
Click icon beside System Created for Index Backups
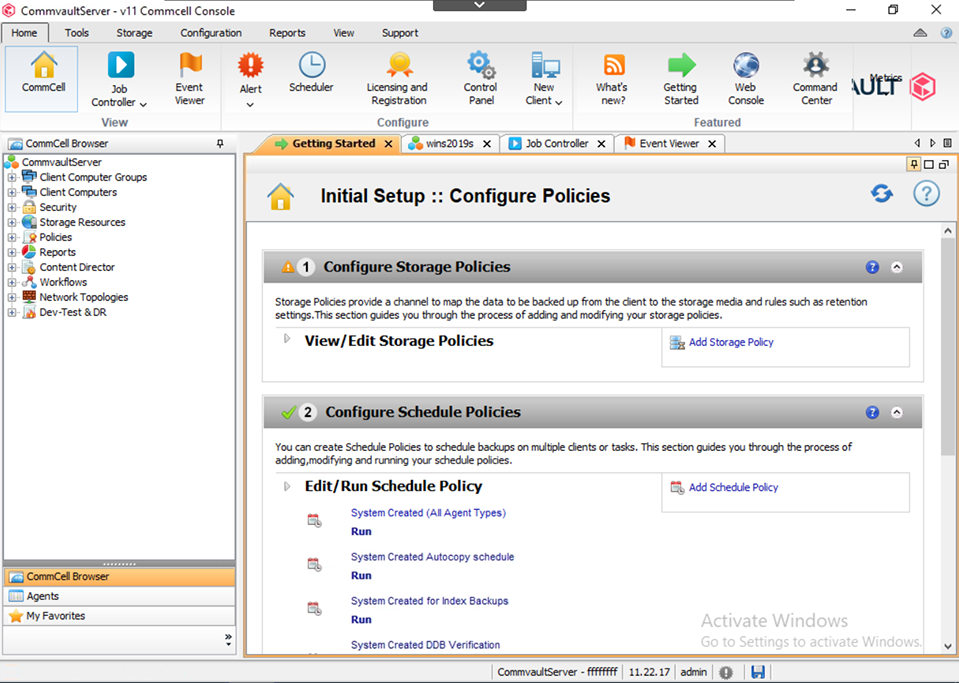click(x=314, y=608)
